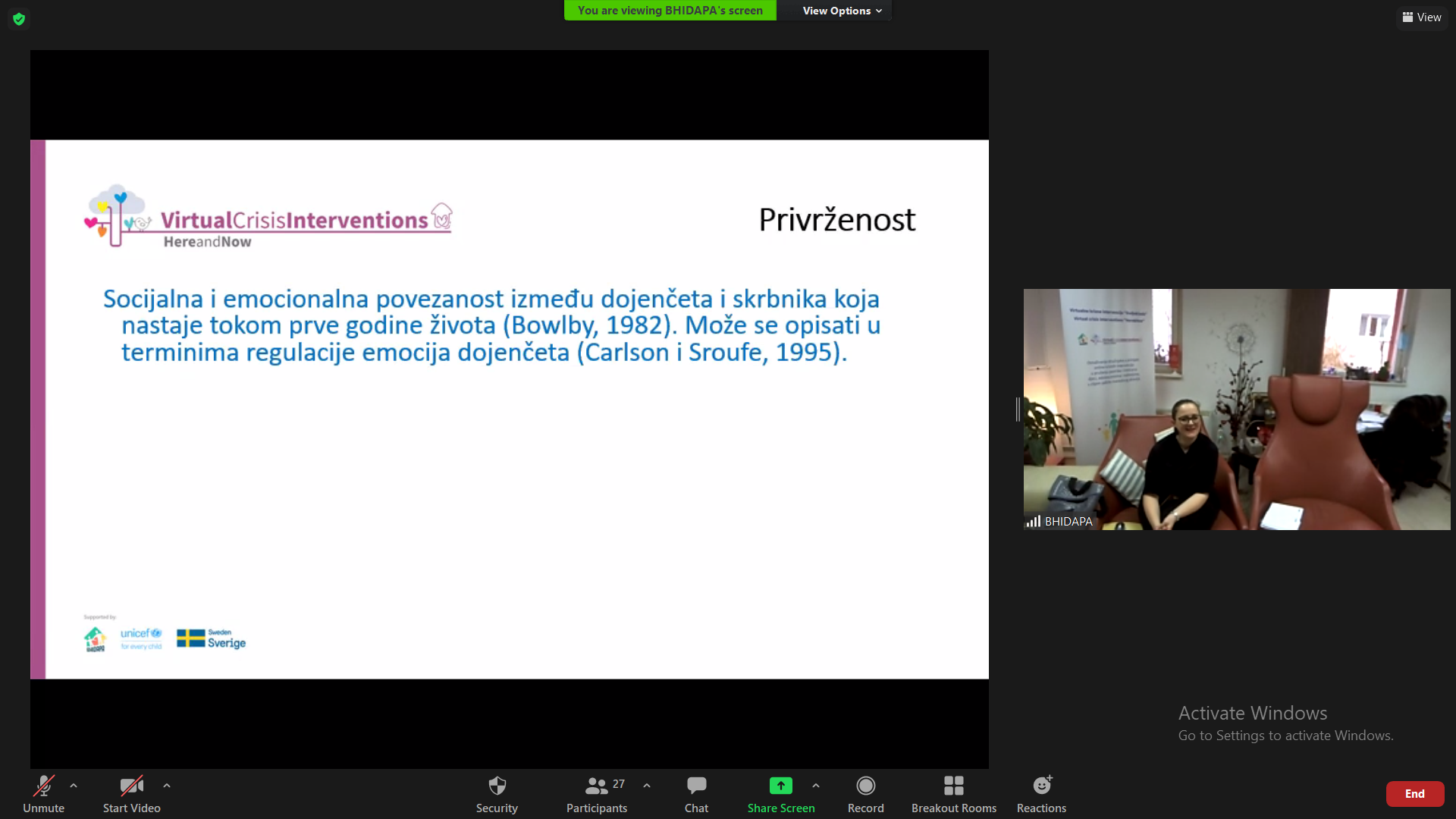Click the panel divider handle beside video
The height and width of the screenshot is (819, 1456).
1018,409
